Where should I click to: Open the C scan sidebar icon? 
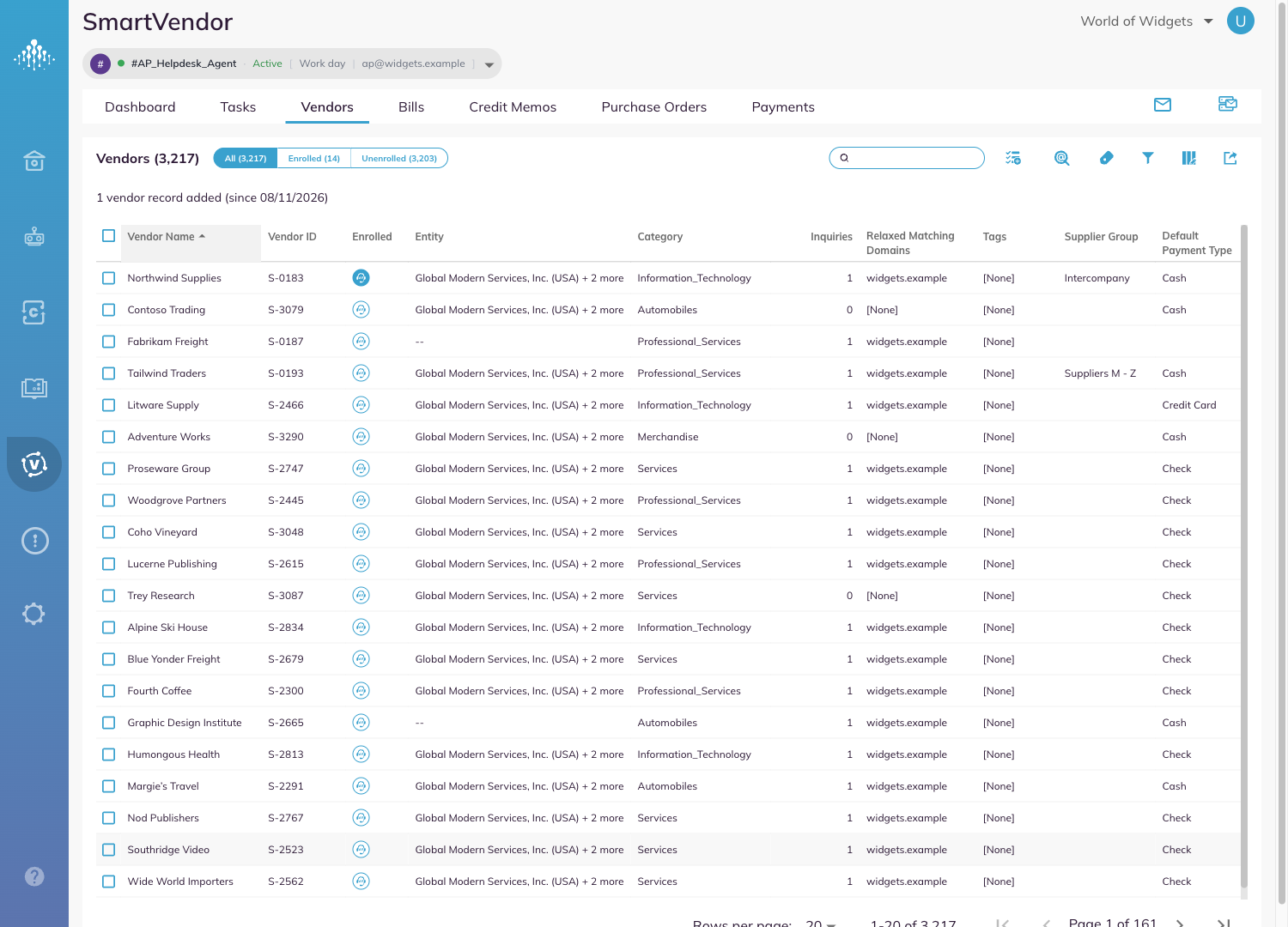tap(34, 312)
